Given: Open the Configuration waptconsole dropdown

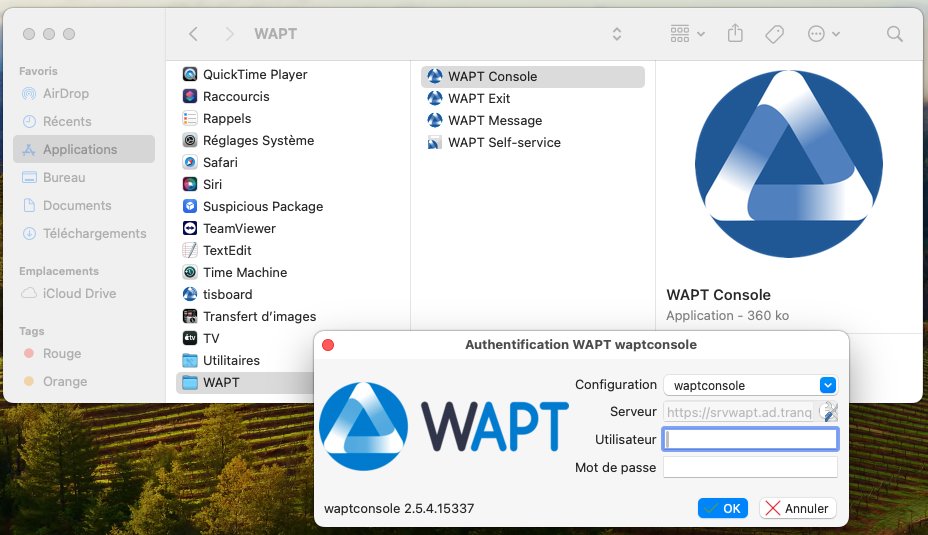Looking at the screenshot, I should tap(750, 385).
